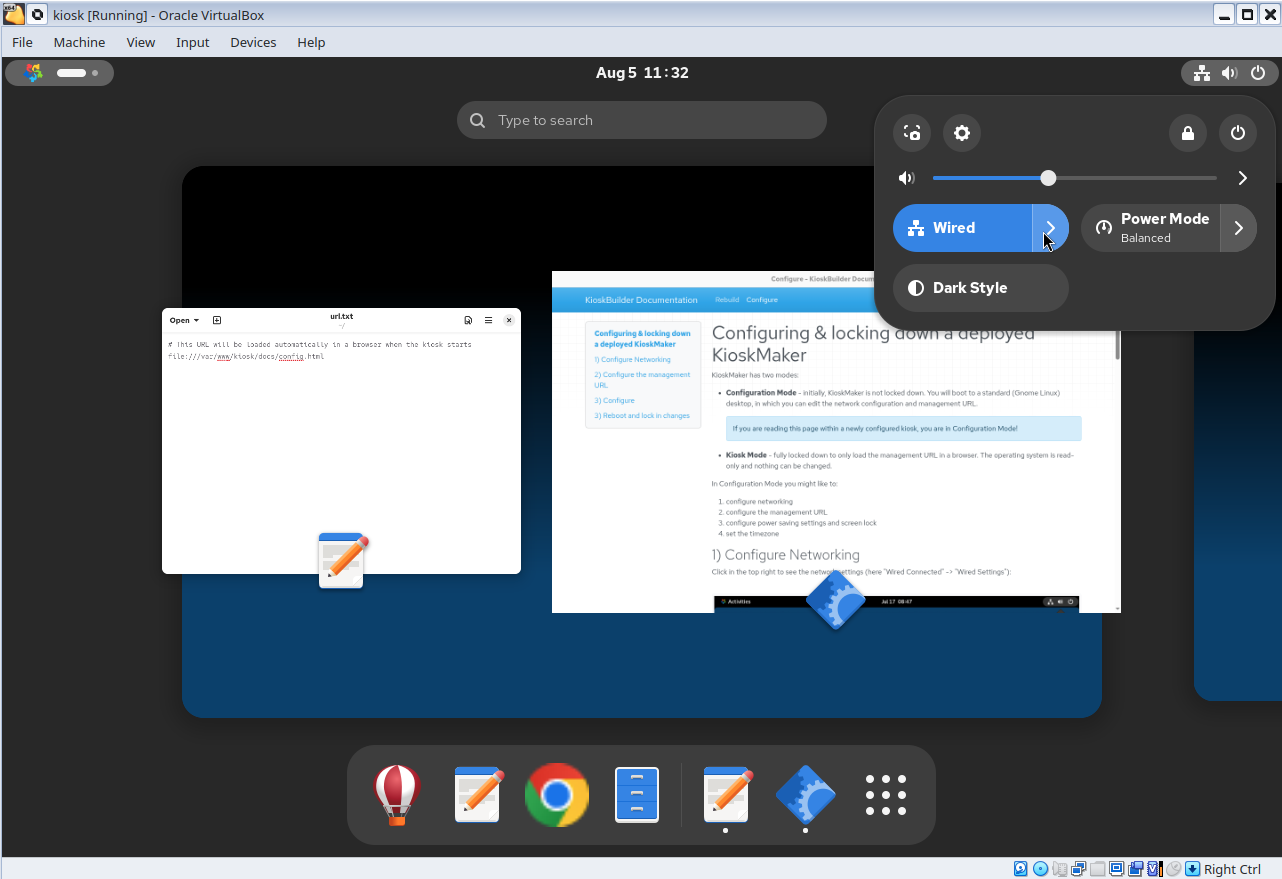
Task: Click the hard disk activity status icon
Action: (x=1021, y=869)
